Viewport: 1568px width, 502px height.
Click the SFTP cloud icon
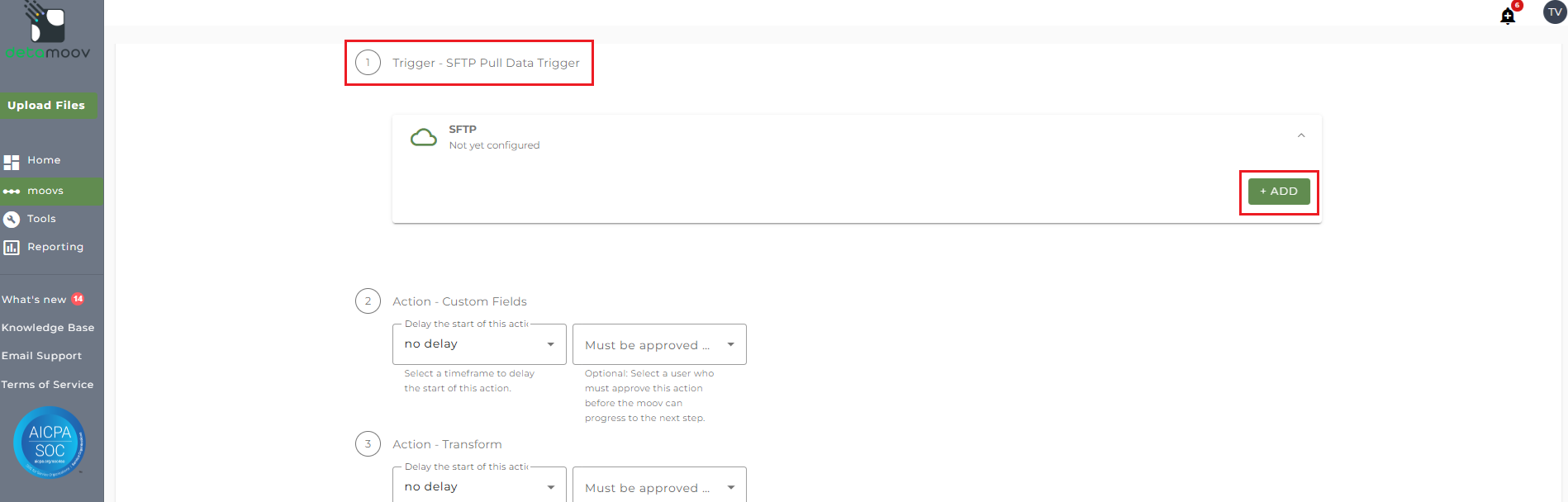tap(424, 138)
